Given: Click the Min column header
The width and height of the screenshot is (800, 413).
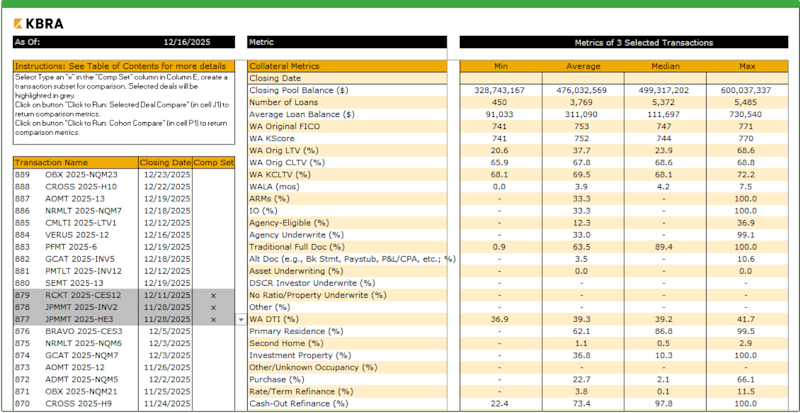Looking at the screenshot, I should [x=501, y=66].
